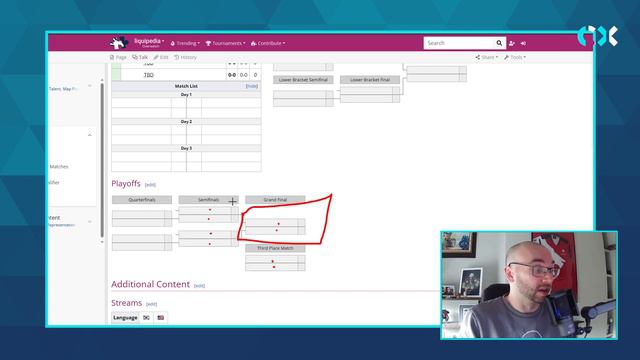Viewport: 640px width, 360px height.
Task: Open the History tab
Action: tap(185, 57)
